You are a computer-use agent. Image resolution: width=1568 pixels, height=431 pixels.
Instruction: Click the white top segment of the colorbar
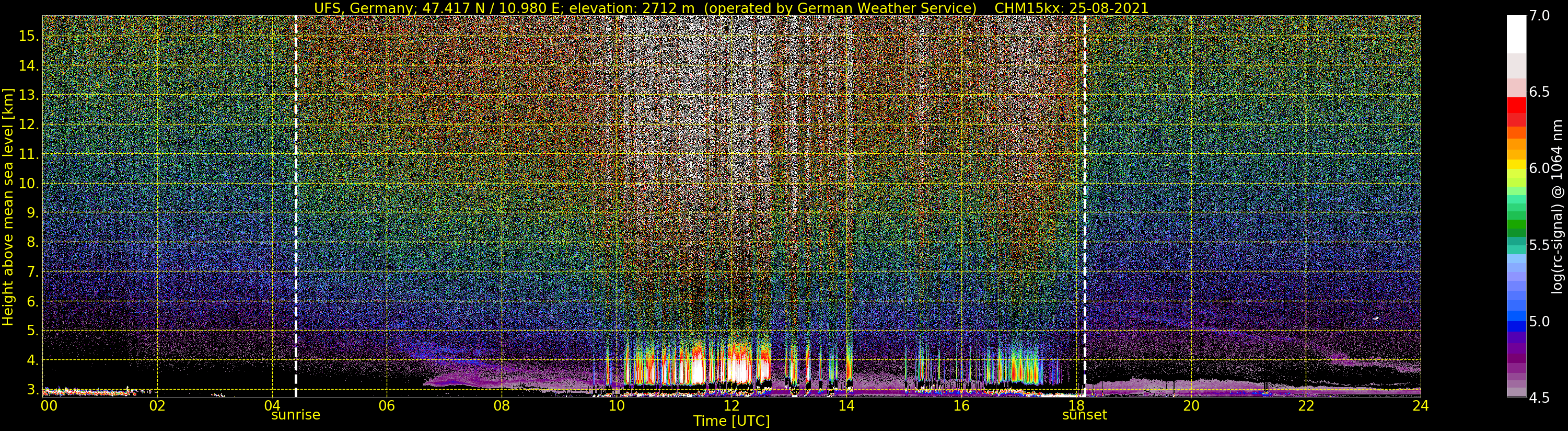1516,35
